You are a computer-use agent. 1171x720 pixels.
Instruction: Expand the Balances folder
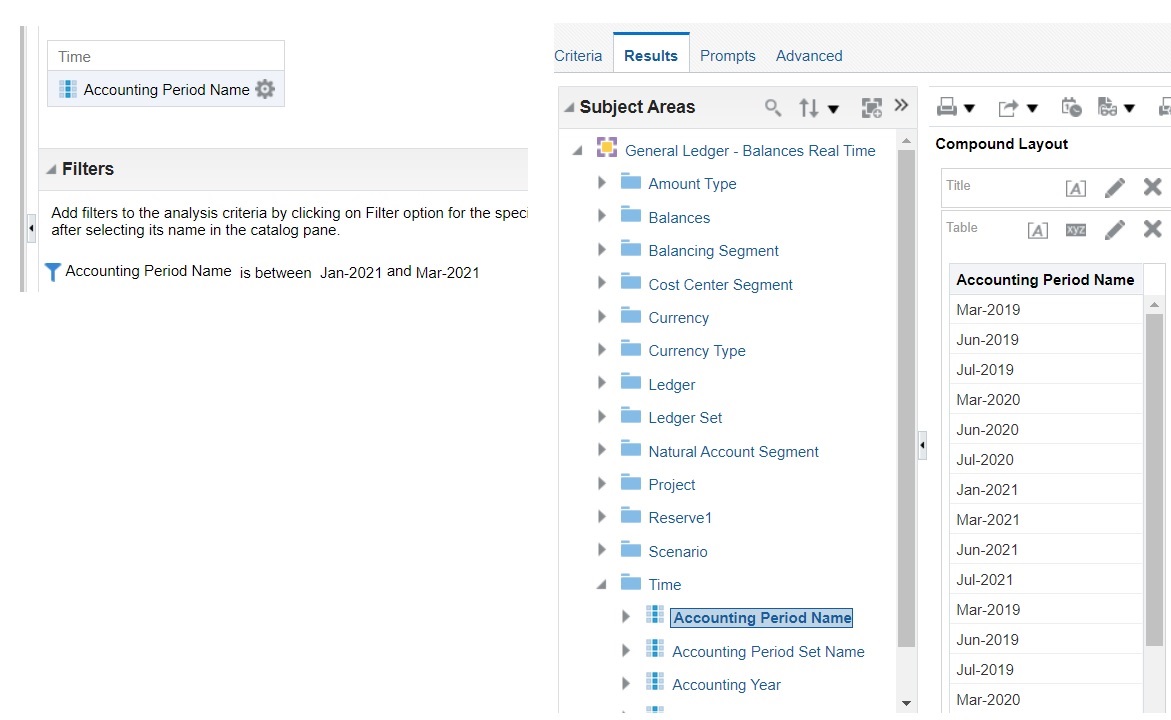click(x=601, y=217)
